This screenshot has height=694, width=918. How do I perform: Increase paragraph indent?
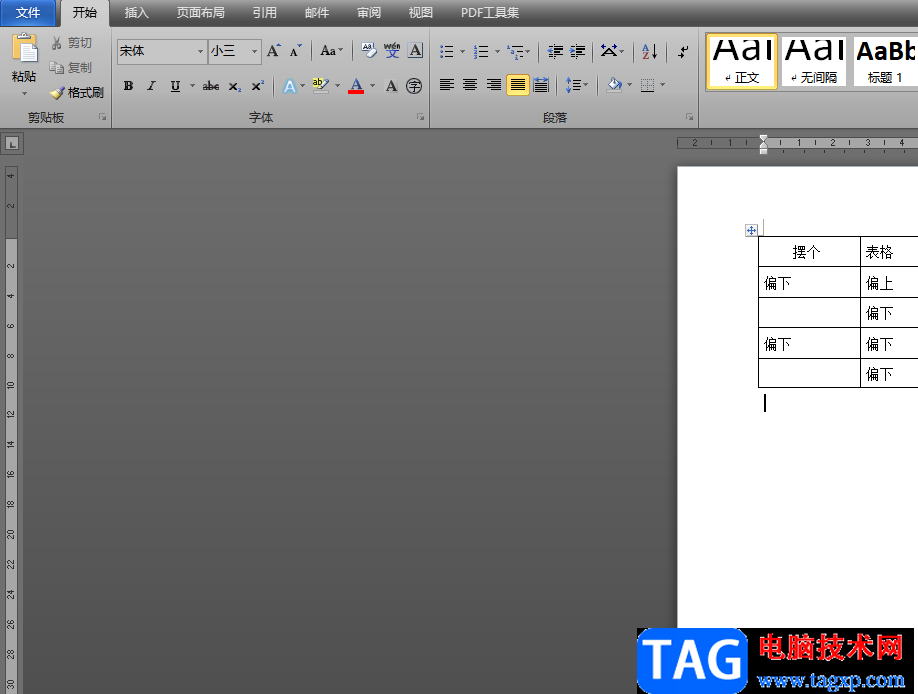pos(577,52)
